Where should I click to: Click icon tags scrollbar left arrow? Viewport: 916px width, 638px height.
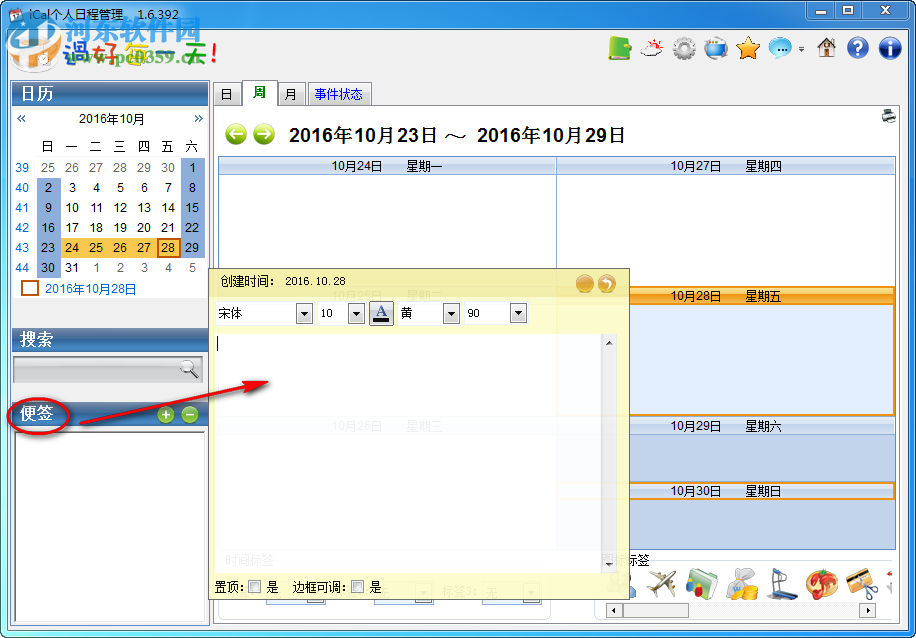pos(613,611)
